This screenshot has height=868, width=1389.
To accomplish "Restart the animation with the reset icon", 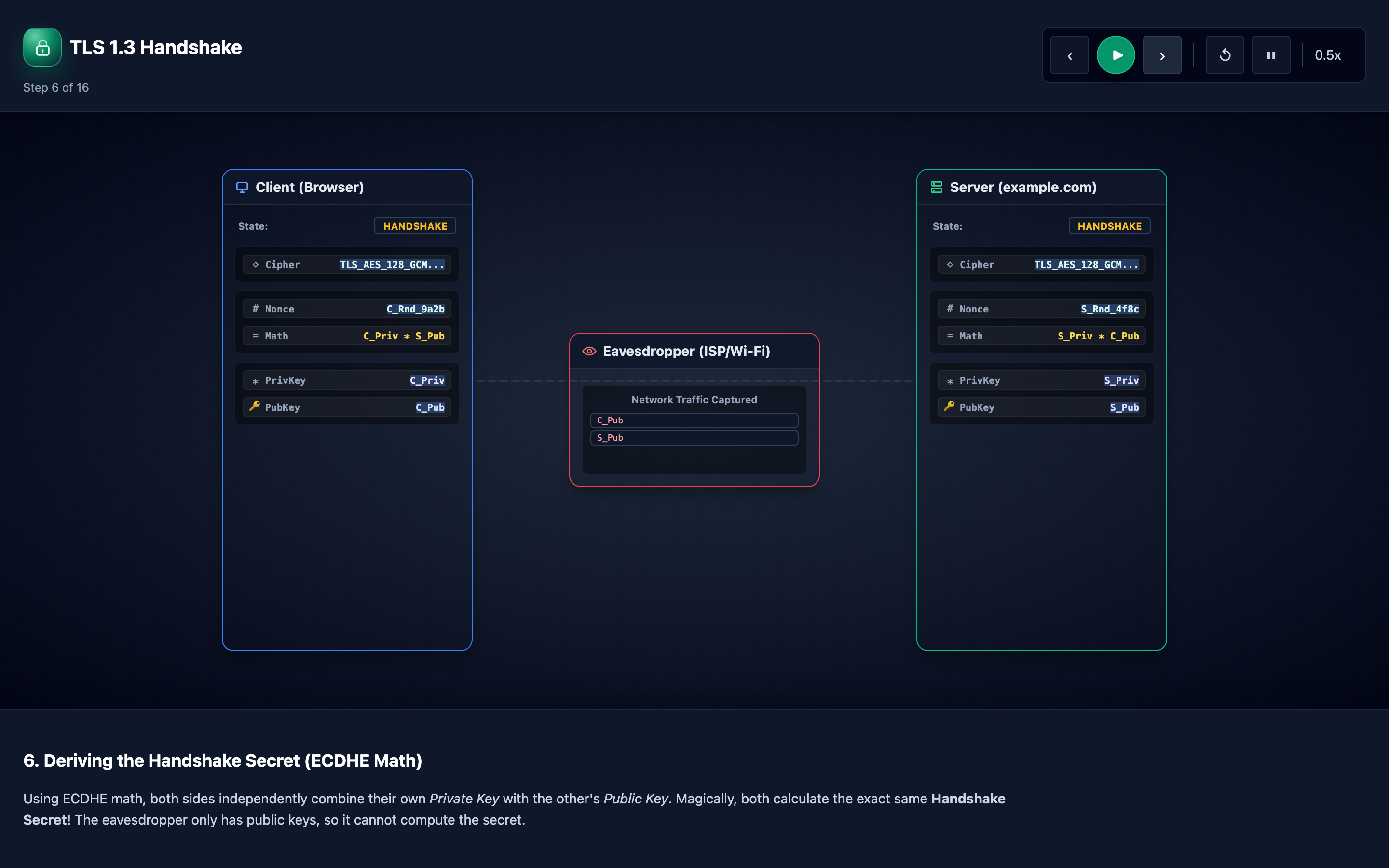I will click(x=1225, y=55).
